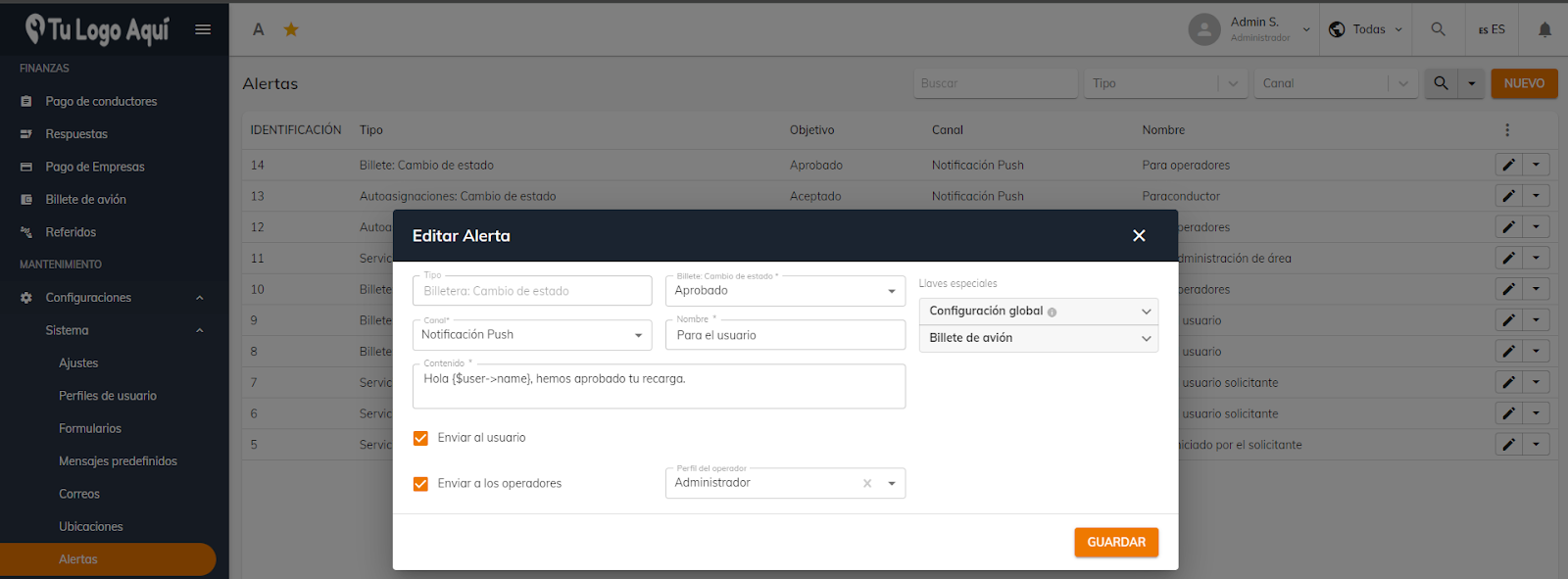Edit alert row 5 with pencil icon

pos(1508,445)
